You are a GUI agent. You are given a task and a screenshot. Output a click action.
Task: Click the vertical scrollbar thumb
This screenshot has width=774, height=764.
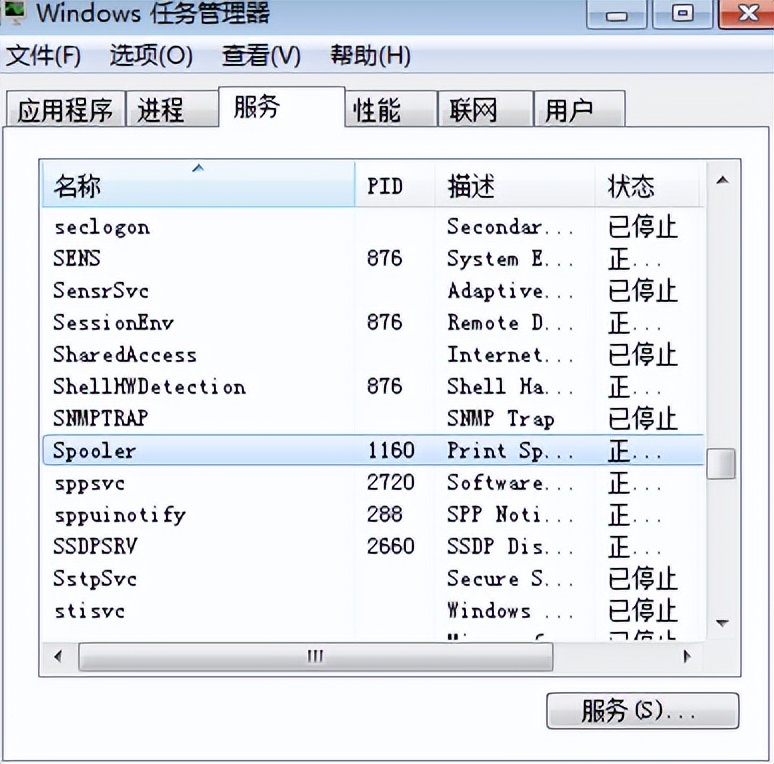[721, 463]
